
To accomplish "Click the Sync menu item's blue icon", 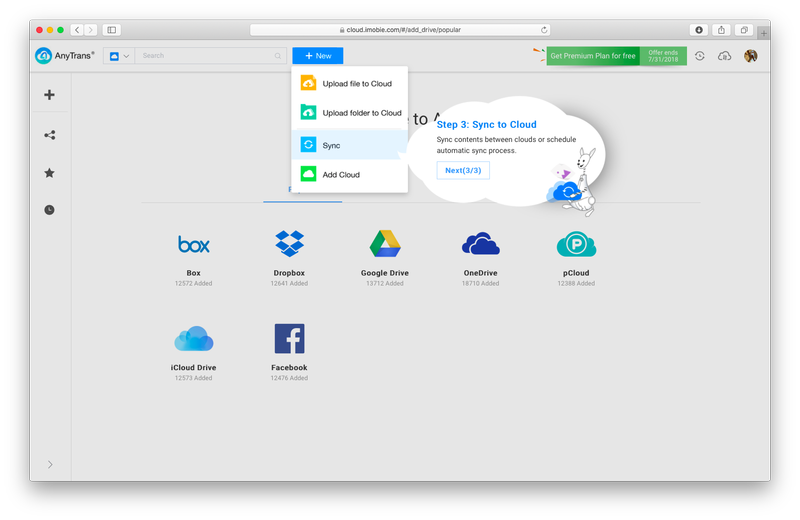I will 308,144.
